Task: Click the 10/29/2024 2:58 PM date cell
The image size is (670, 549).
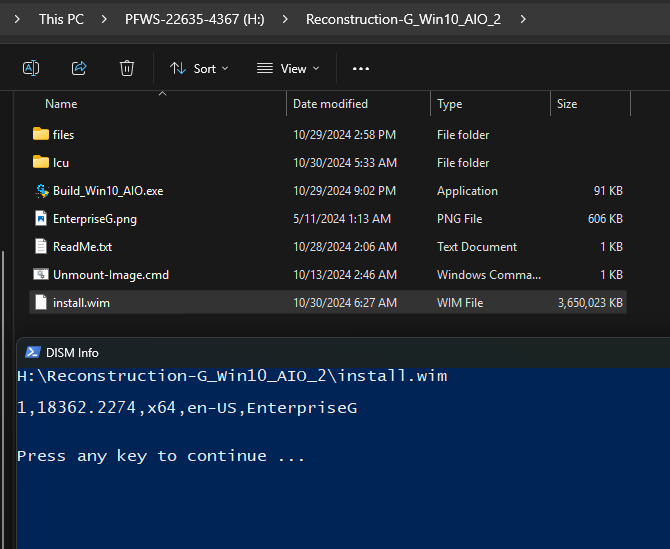Action: click(344, 135)
